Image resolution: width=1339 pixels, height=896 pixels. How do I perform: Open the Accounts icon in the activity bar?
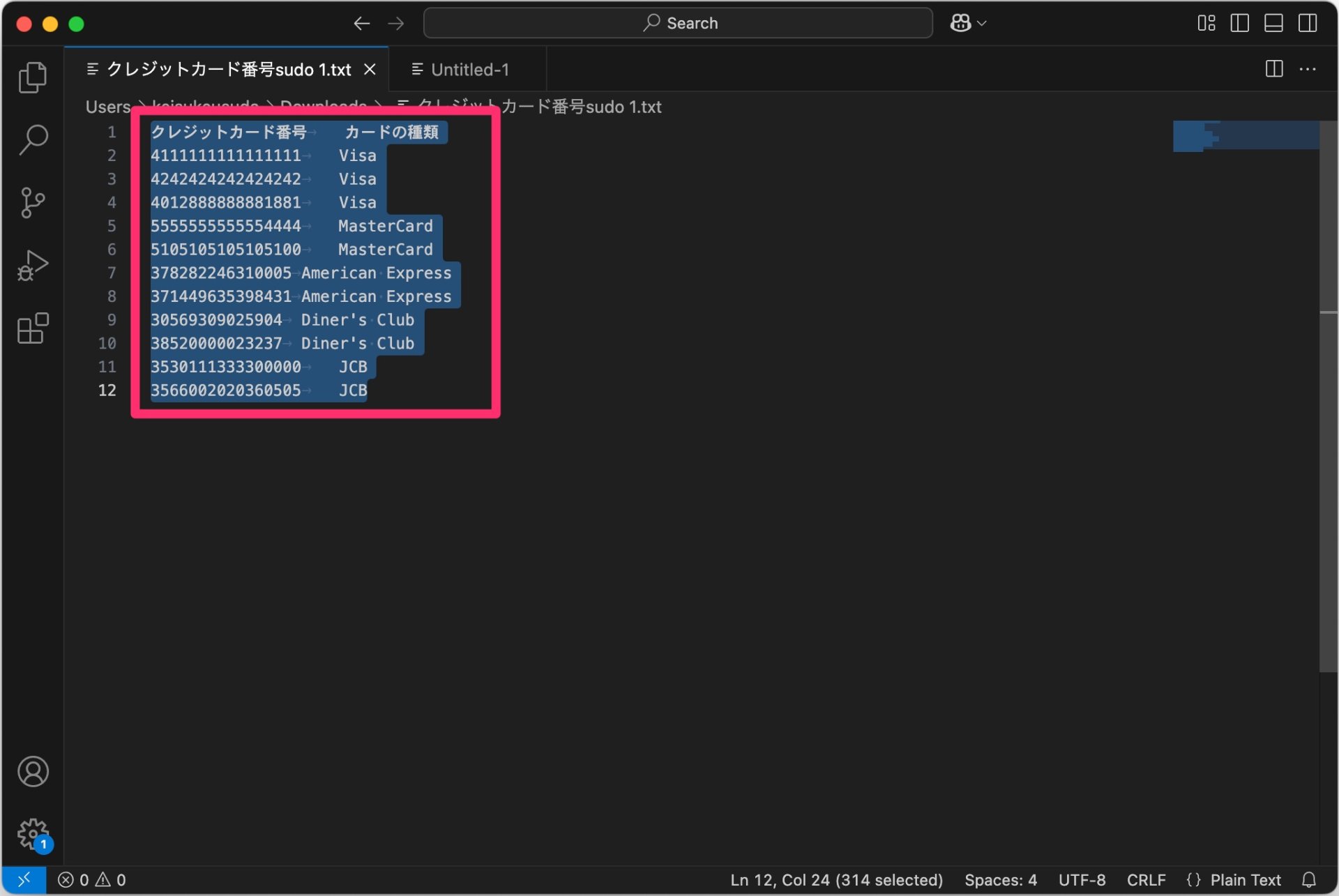pyautogui.click(x=32, y=772)
